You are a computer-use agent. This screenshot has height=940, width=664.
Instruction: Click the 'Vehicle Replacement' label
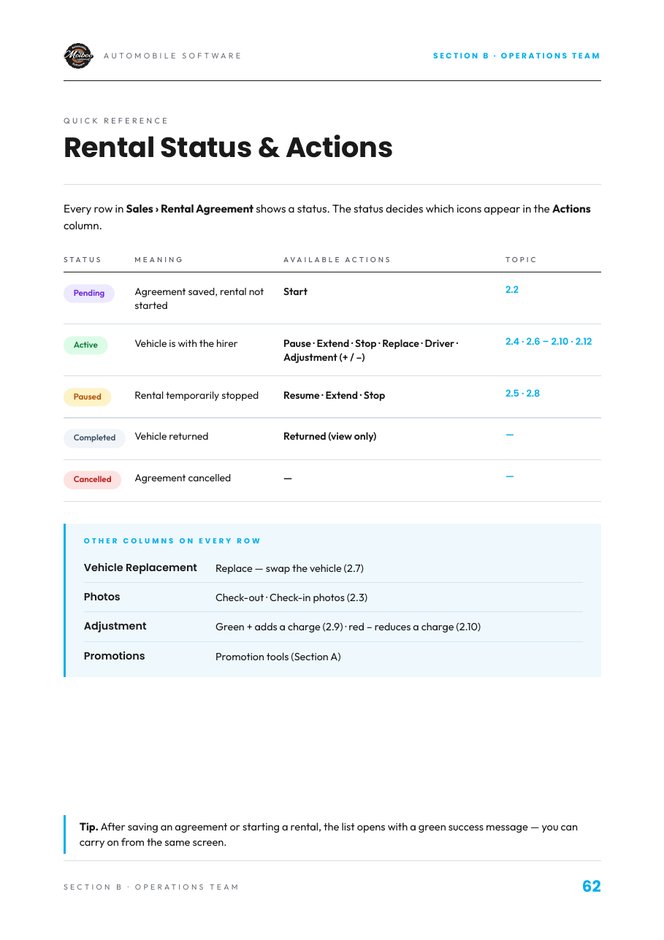coord(140,568)
